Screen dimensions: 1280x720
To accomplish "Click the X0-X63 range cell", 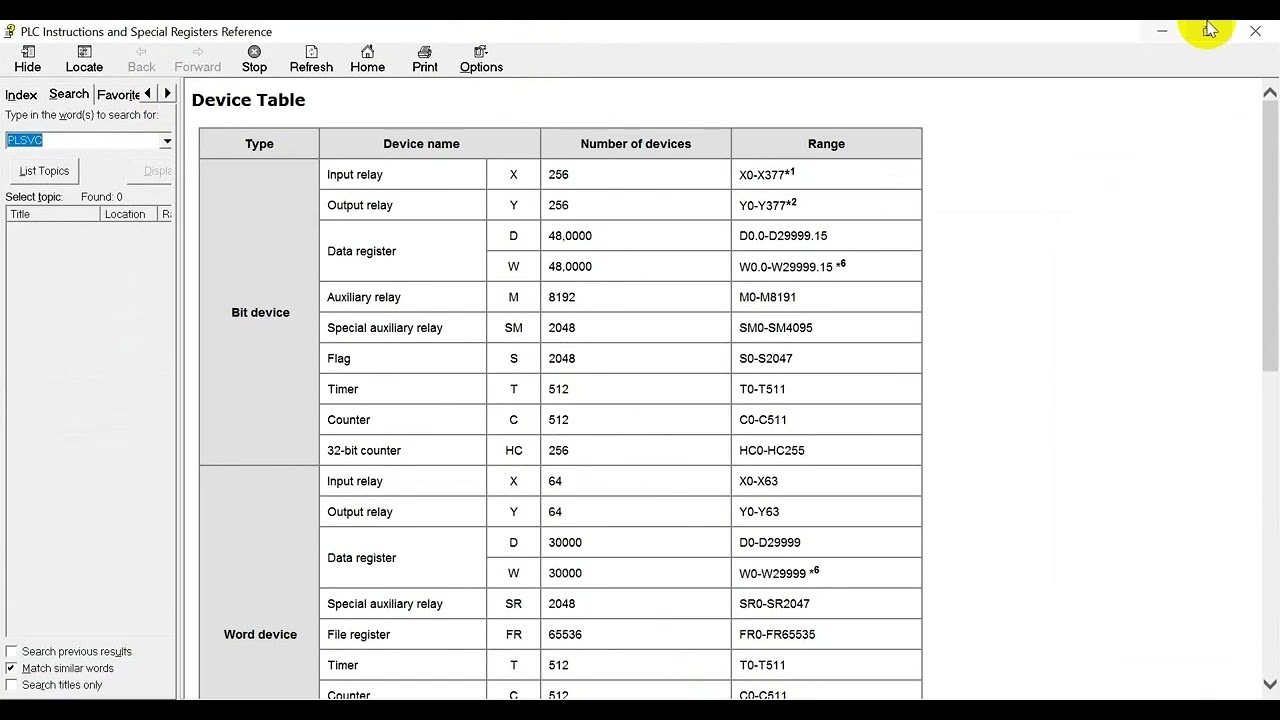I will (x=826, y=481).
